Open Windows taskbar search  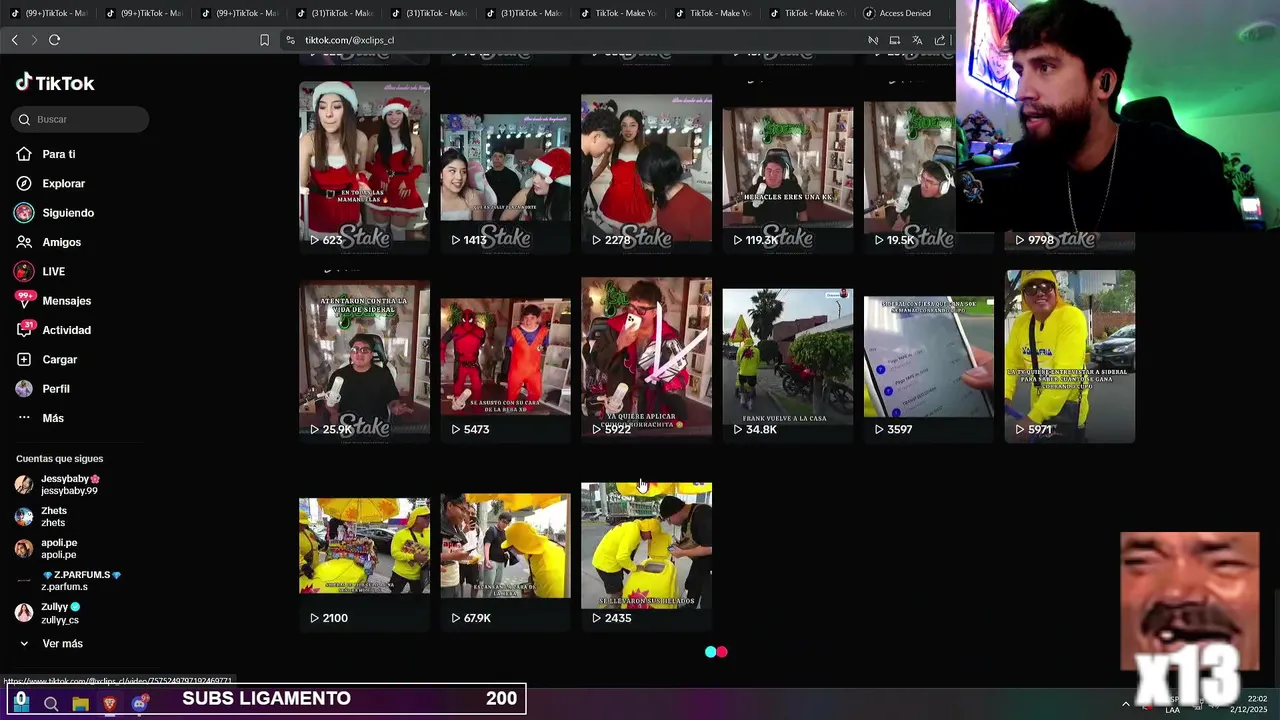51,704
